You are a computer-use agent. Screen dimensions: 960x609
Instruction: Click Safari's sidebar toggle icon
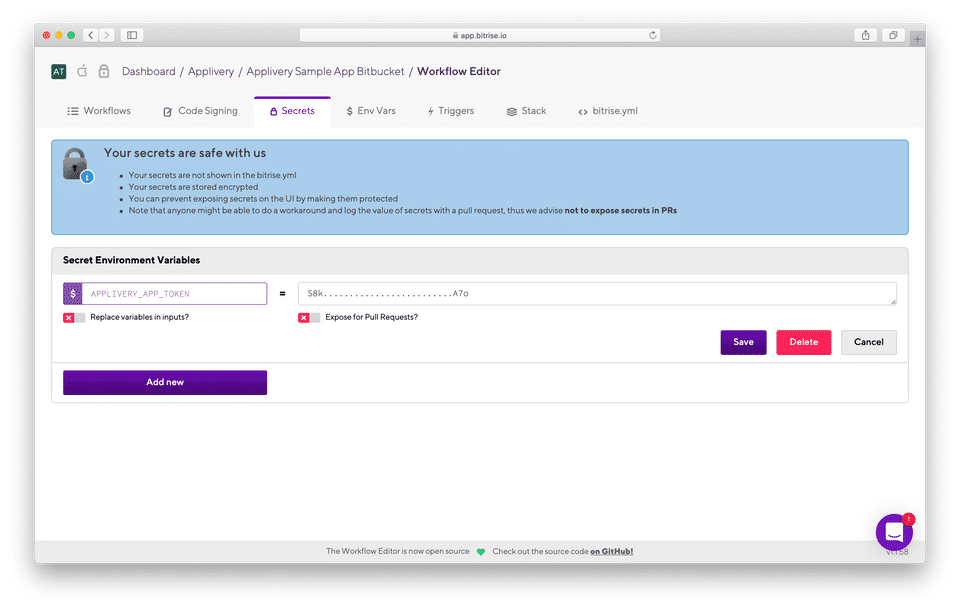tap(132, 35)
